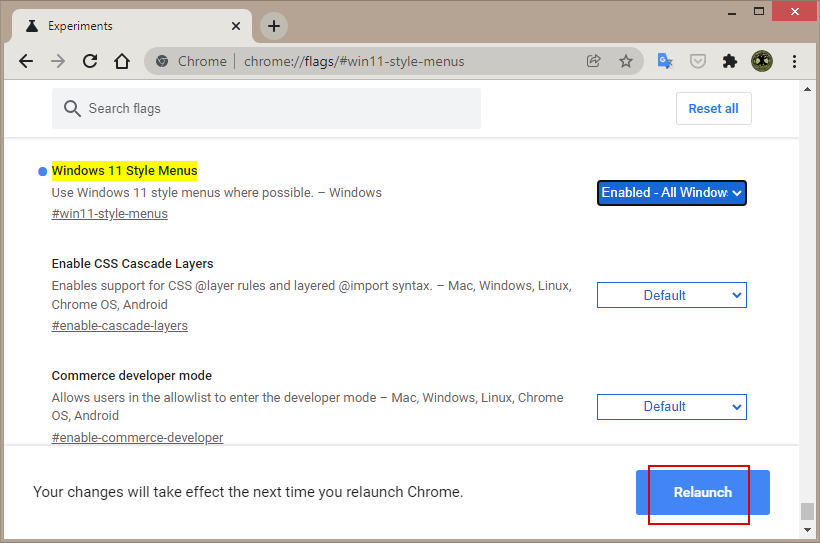Image resolution: width=820 pixels, height=543 pixels.
Task: Click the address bar URL
Action: (354, 61)
